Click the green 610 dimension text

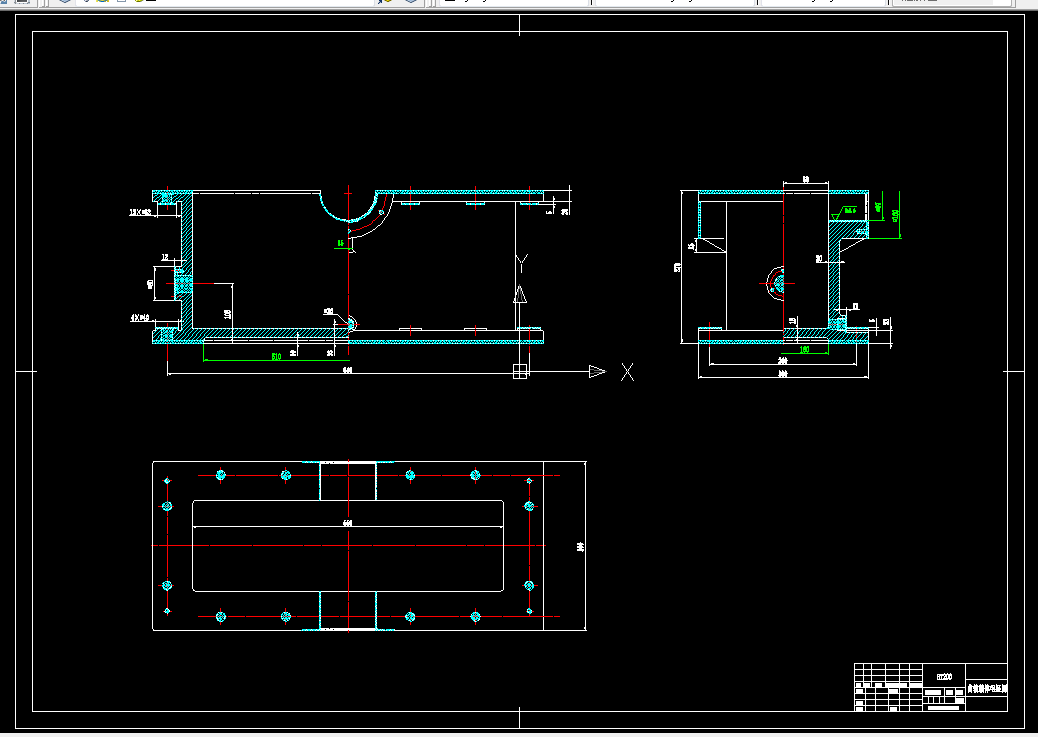click(x=276, y=356)
